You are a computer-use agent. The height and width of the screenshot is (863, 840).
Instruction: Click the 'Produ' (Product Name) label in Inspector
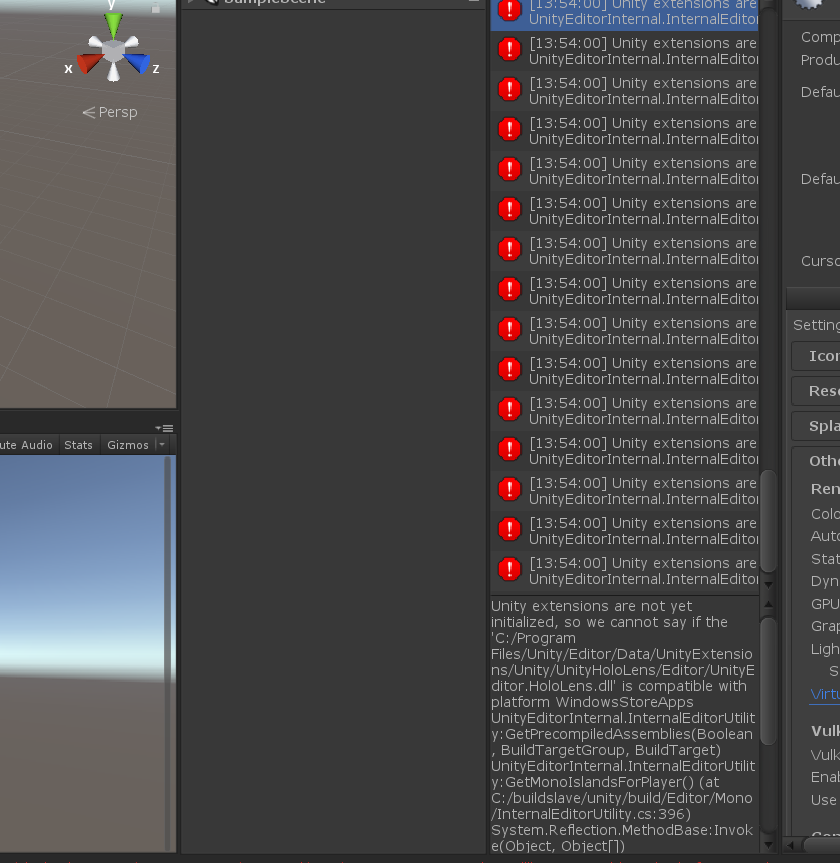tap(820, 60)
